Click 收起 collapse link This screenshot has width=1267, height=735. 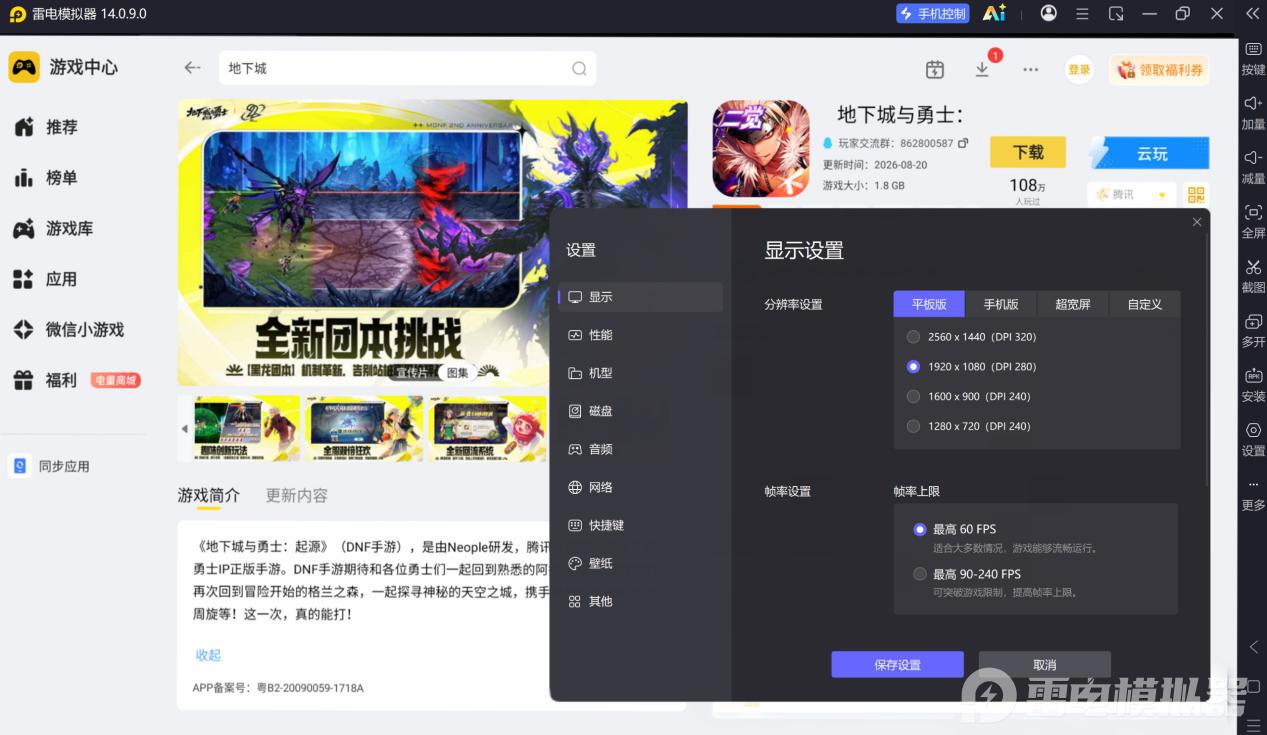click(x=208, y=655)
